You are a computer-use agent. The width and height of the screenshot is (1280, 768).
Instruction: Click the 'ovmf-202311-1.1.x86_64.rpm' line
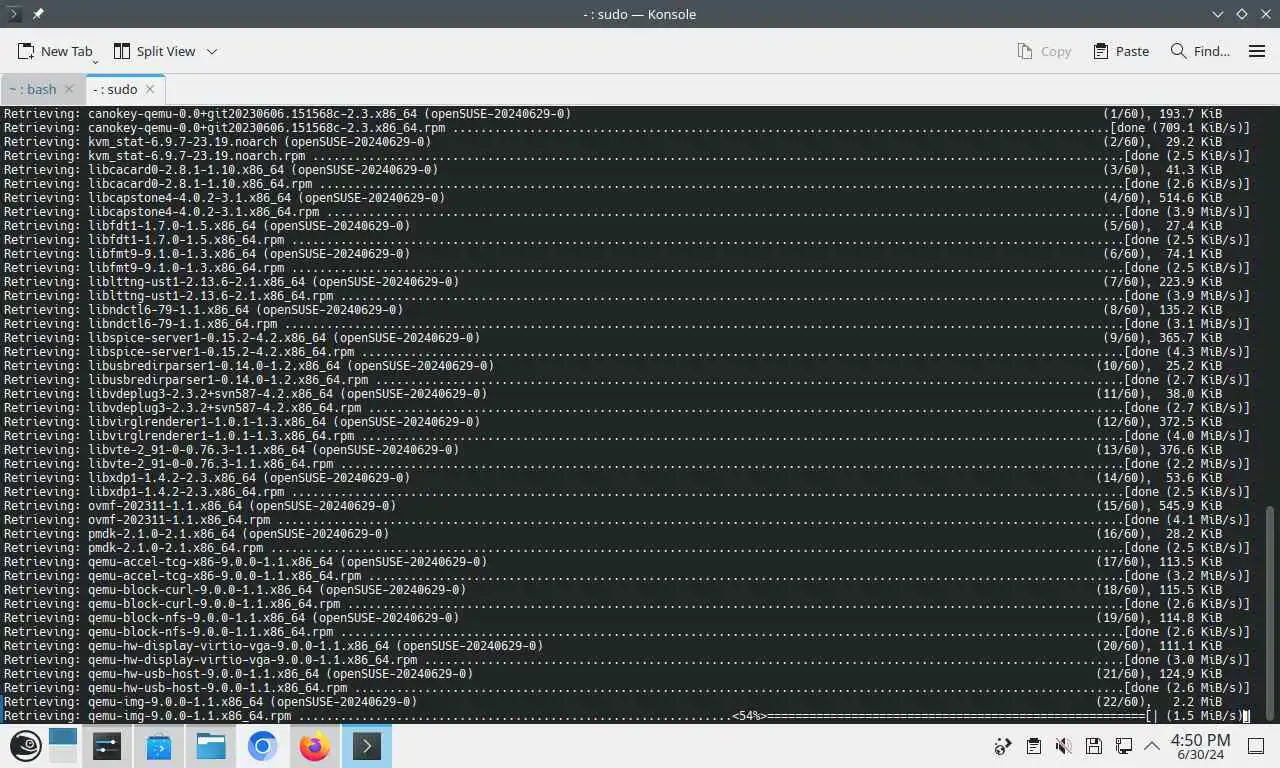click(626, 520)
